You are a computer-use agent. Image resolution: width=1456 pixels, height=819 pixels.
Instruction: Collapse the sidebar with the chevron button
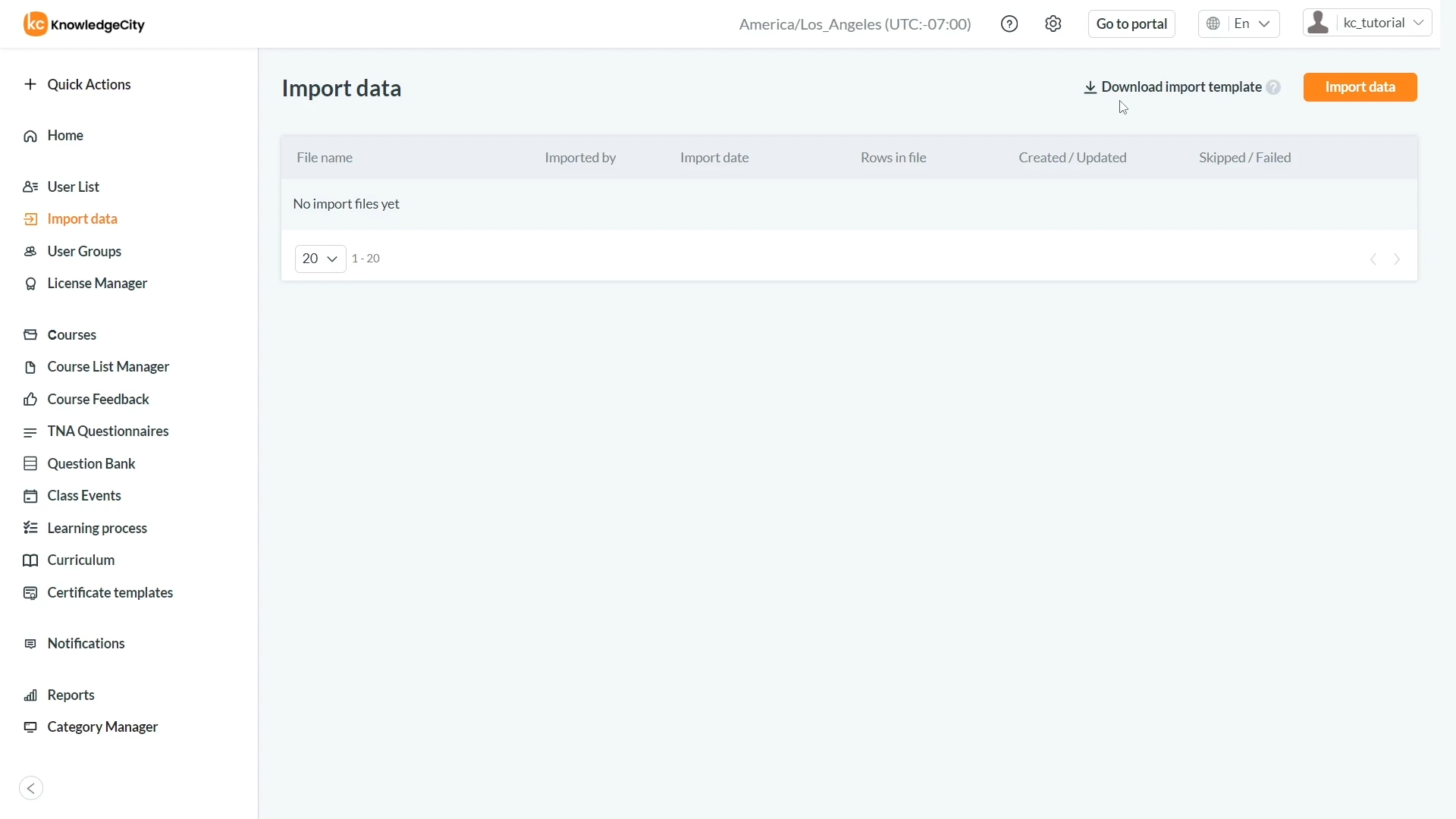click(x=31, y=789)
